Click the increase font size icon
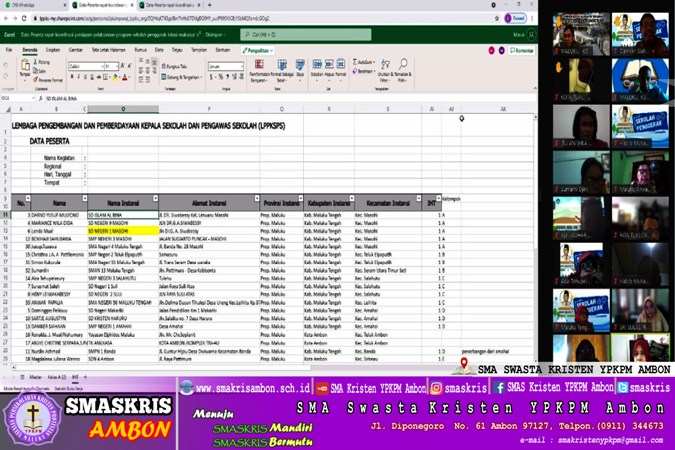Image resolution: width=675 pixels, height=450 pixels. click(123, 66)
